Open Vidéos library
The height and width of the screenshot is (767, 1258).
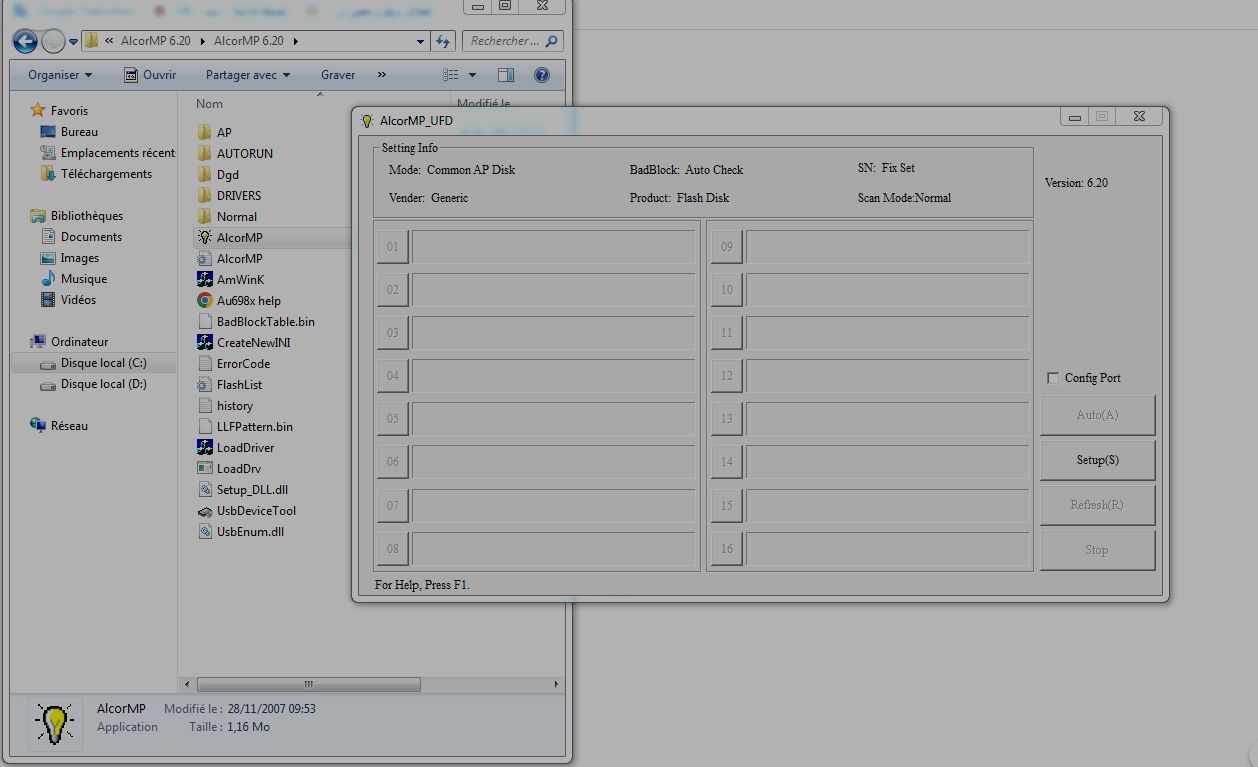[x=78, y=300]
